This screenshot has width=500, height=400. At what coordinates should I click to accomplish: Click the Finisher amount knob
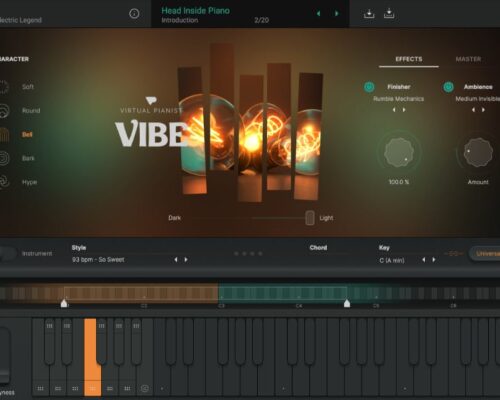399,153
